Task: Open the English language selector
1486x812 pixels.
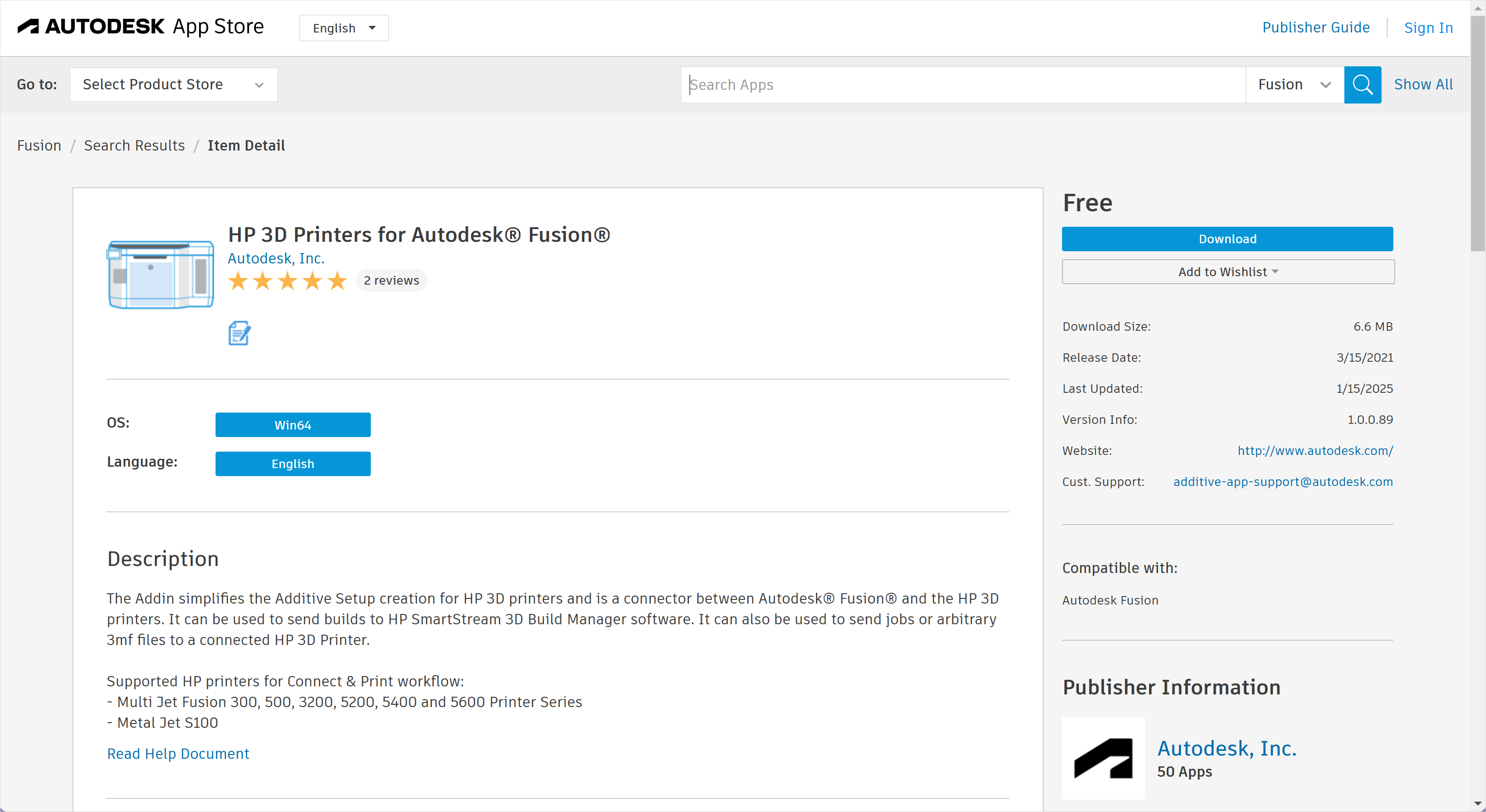Action: [344, 28]
